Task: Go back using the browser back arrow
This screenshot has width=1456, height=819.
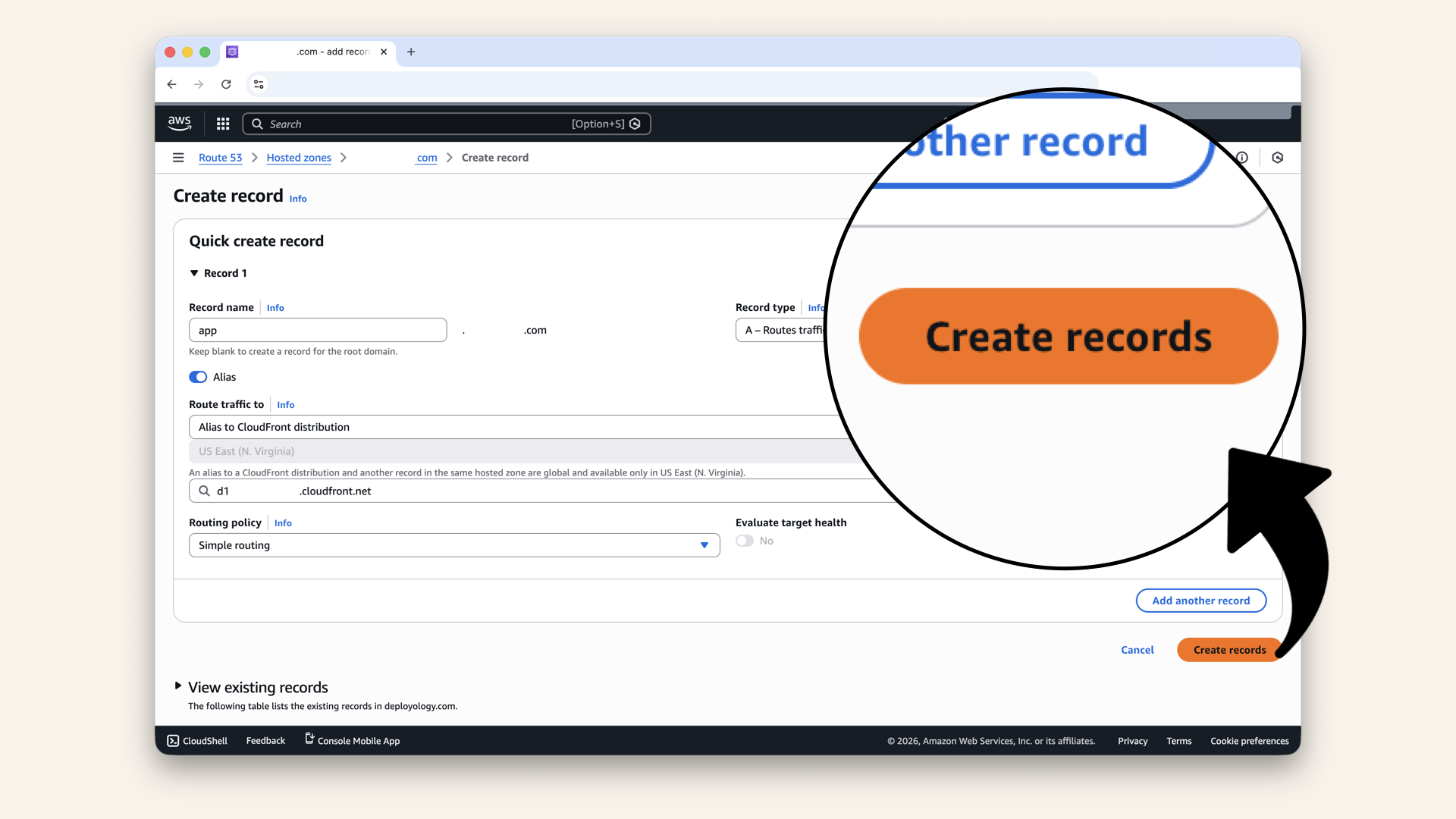Action: coord(171,84)
